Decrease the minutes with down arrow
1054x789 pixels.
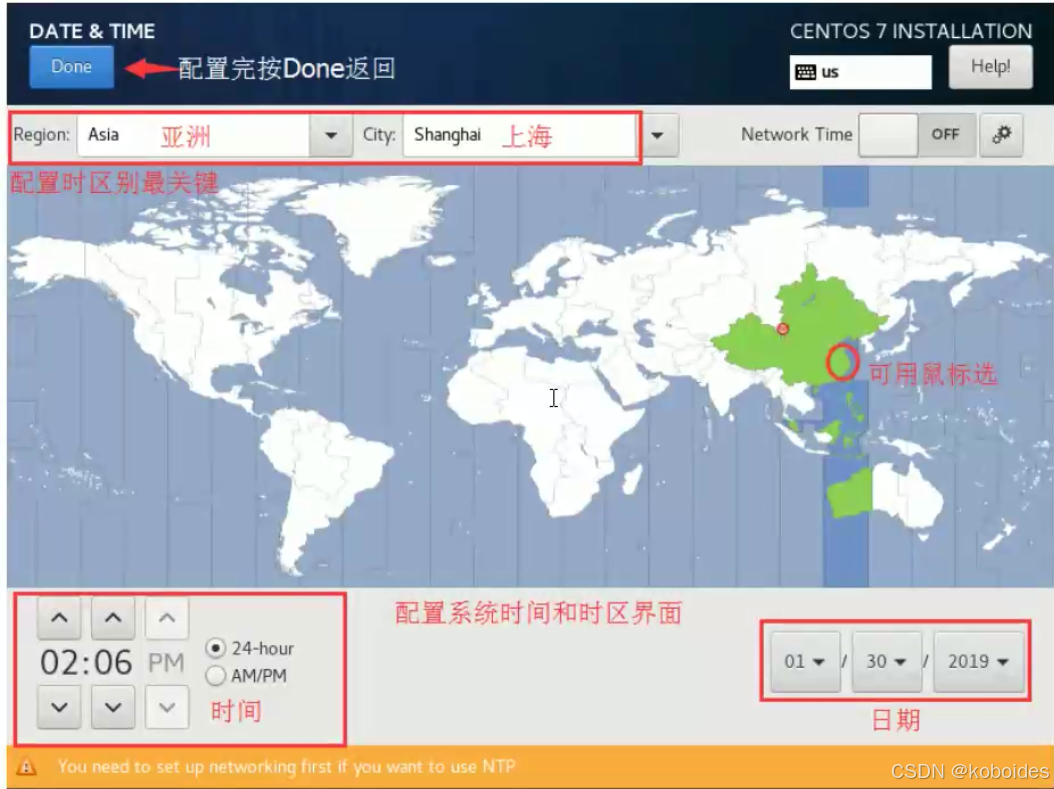coord(113,707)
